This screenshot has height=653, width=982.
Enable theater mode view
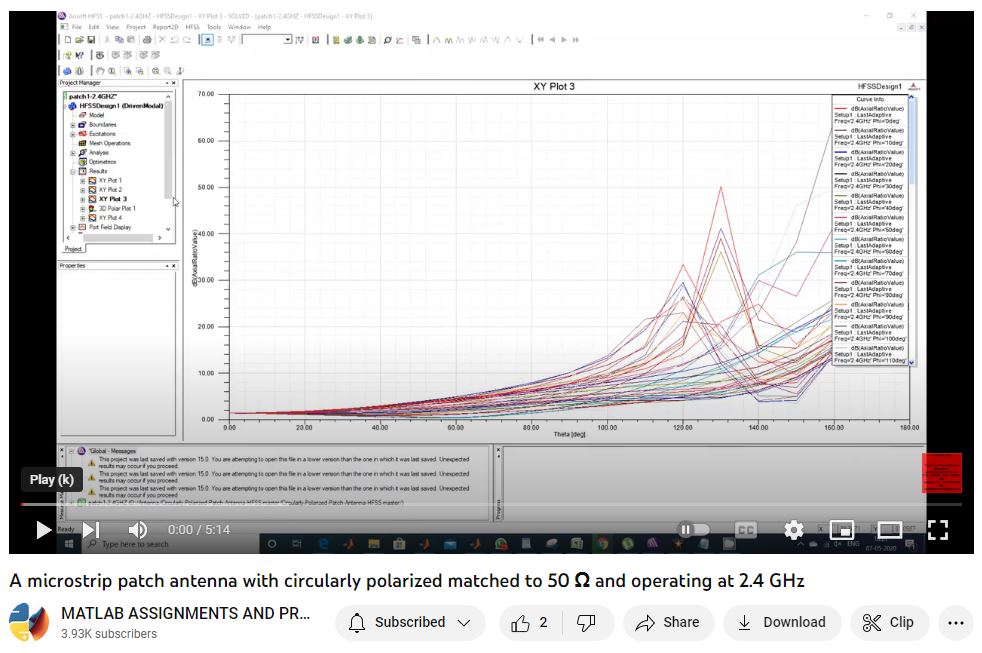pos(889,530)
